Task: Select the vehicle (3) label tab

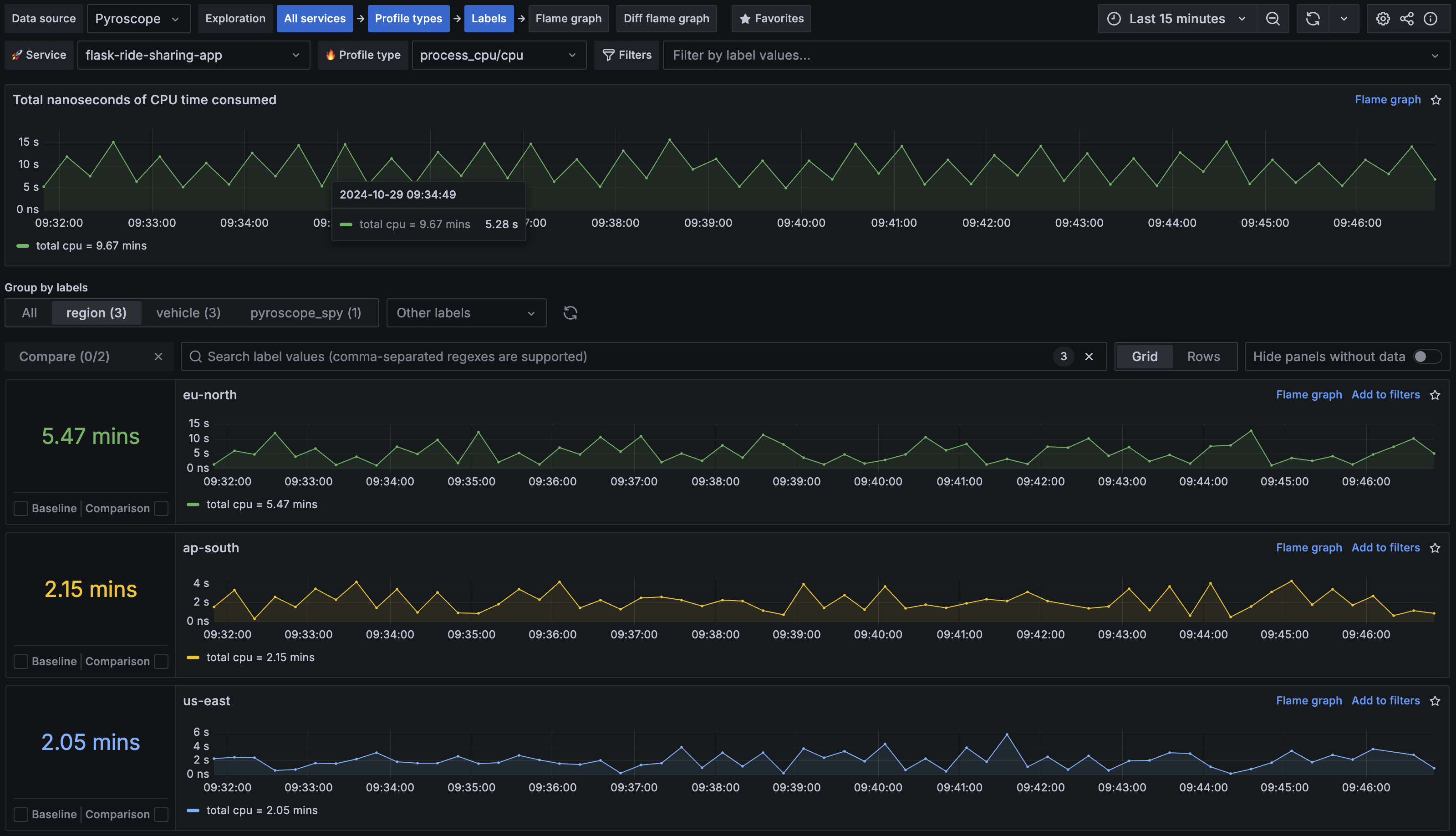Action: pos(188,313)
